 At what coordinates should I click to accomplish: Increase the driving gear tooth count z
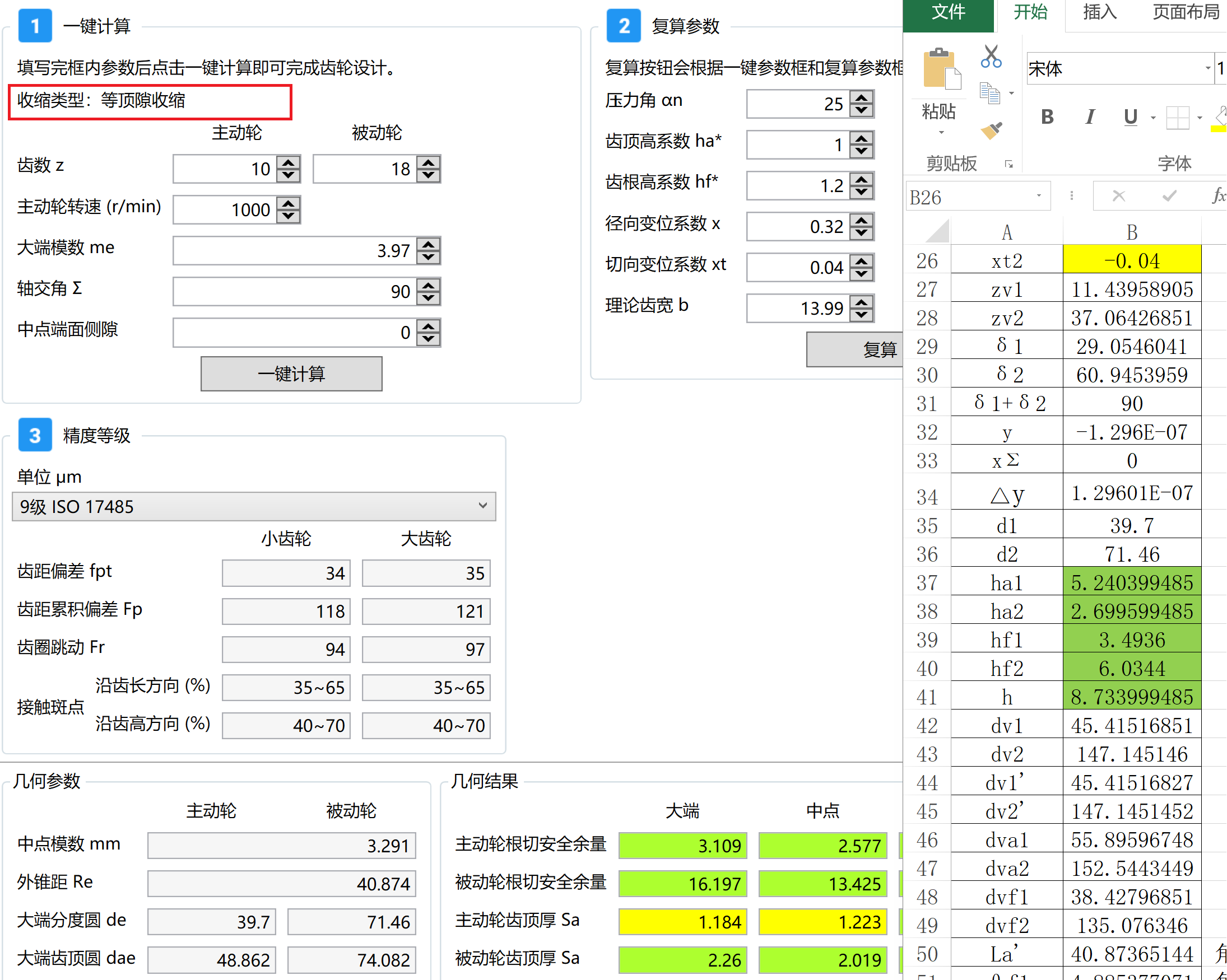click(289, 163)
